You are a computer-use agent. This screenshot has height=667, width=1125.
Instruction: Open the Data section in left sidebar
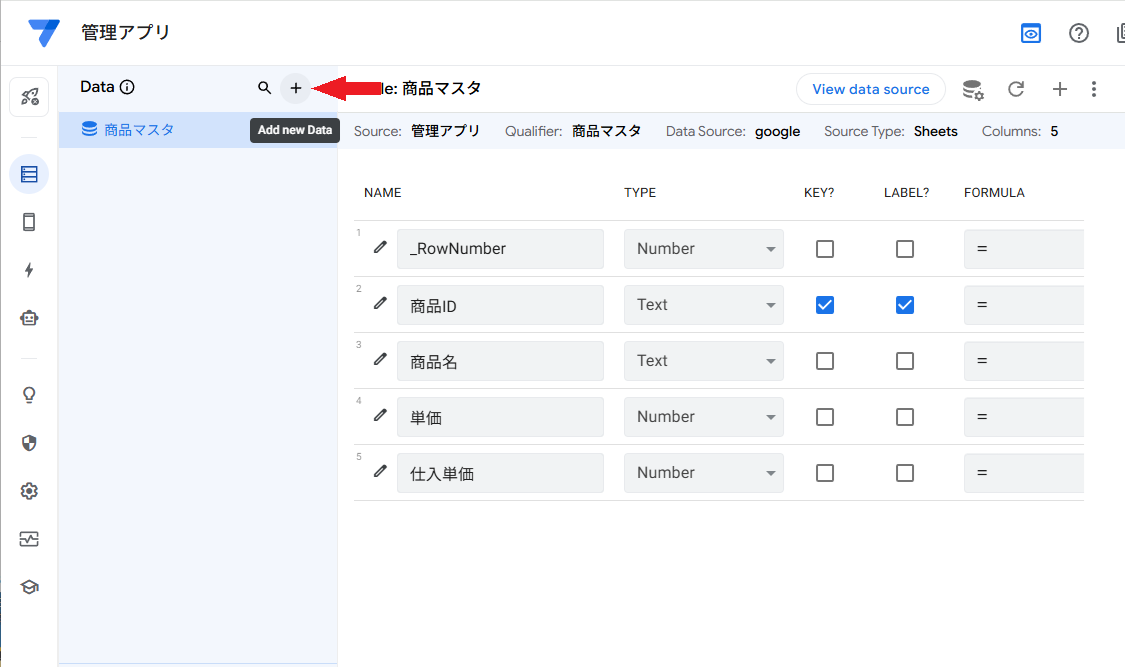click(29, 175)
